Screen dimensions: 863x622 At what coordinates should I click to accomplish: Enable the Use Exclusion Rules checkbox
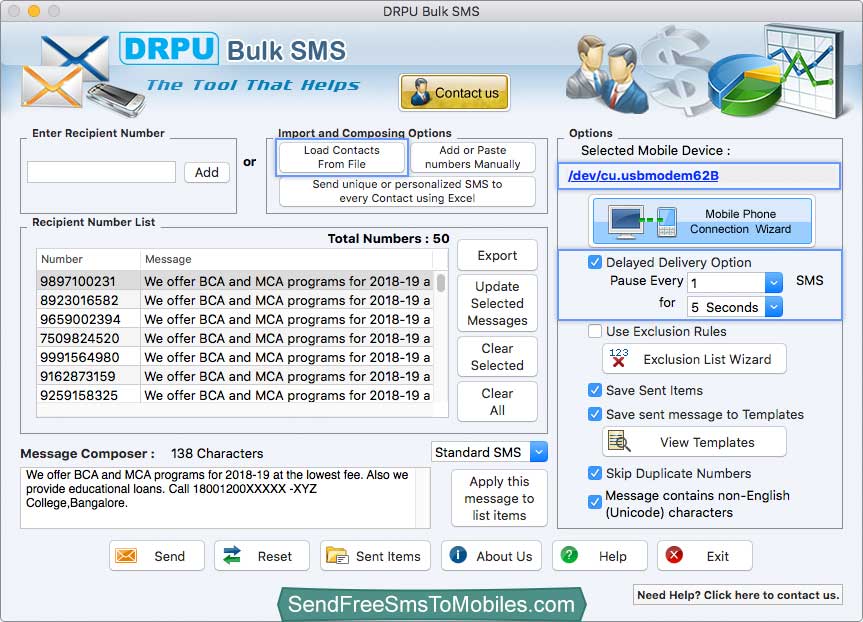595,331
